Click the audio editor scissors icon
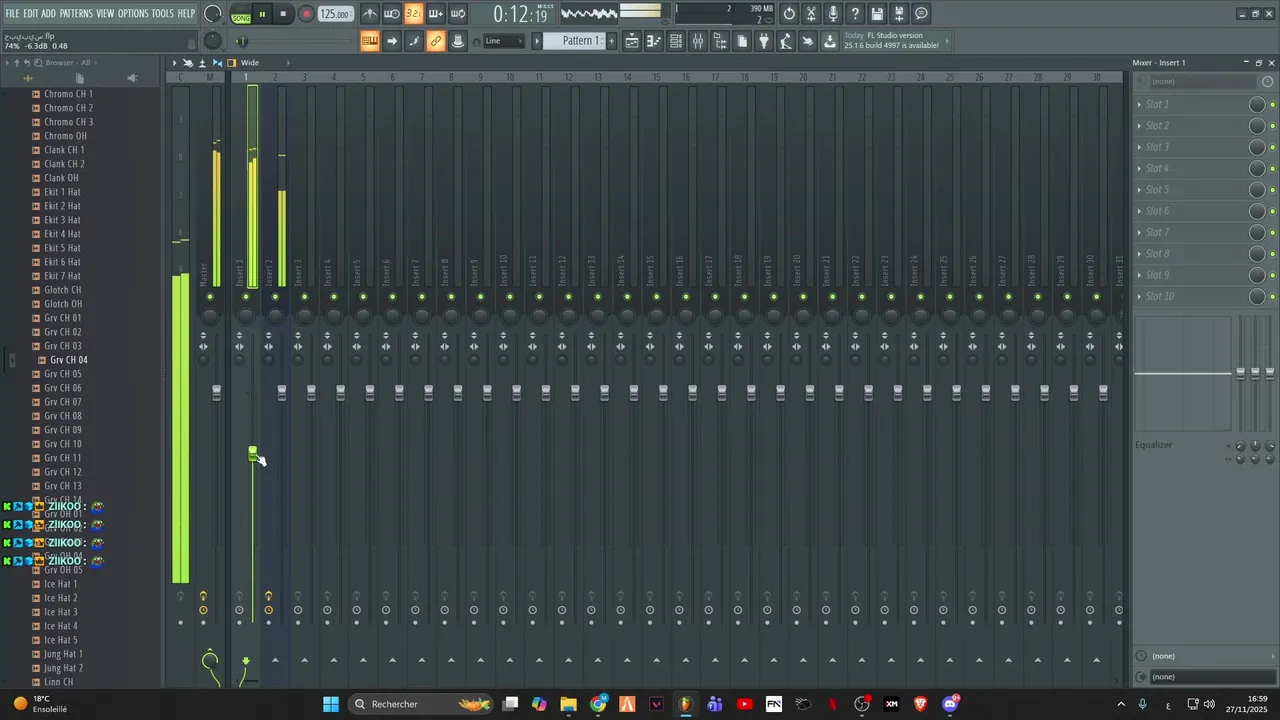Image resolution: width=1280 pixels, height=720 pixels. point(811,14)
